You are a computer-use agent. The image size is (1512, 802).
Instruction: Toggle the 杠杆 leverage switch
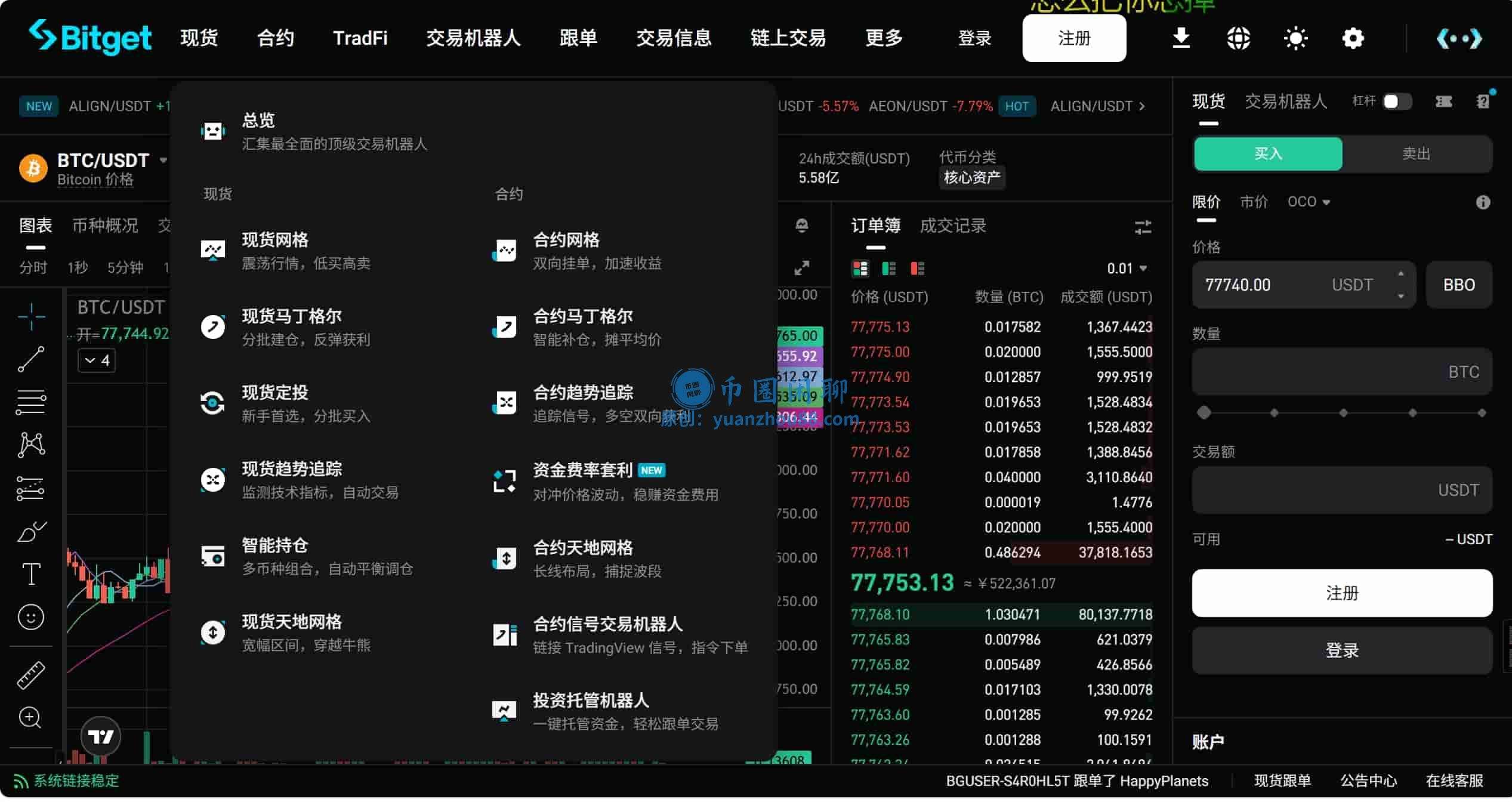[1397, 101]
